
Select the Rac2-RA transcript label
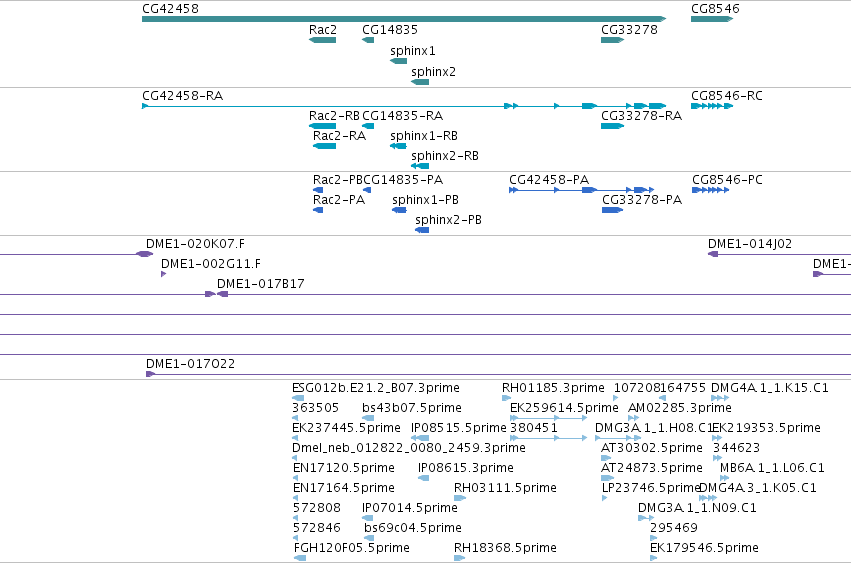[x=339, y=136]
